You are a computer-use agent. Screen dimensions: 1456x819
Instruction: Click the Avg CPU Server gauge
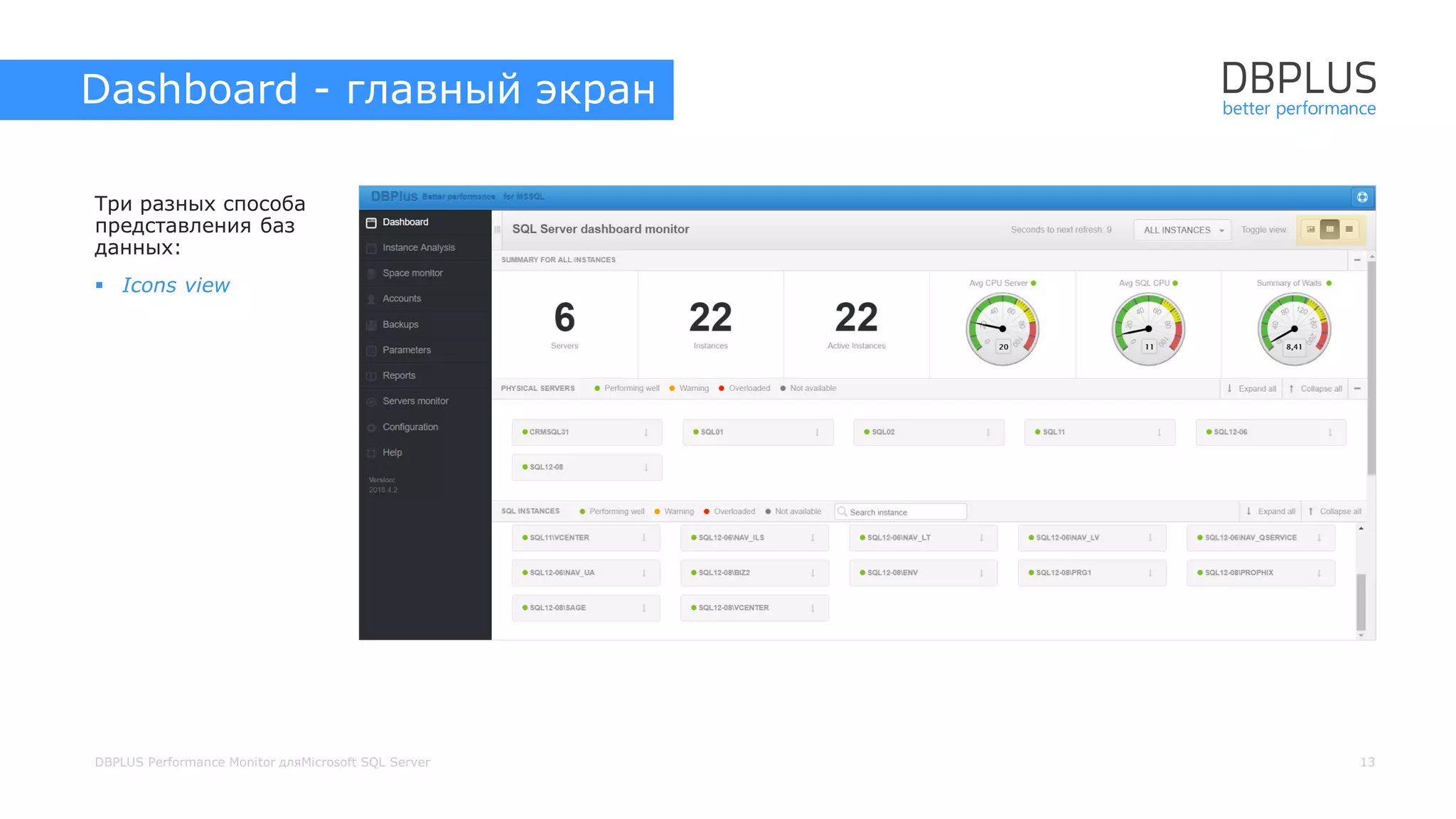tap(1002, 329)
